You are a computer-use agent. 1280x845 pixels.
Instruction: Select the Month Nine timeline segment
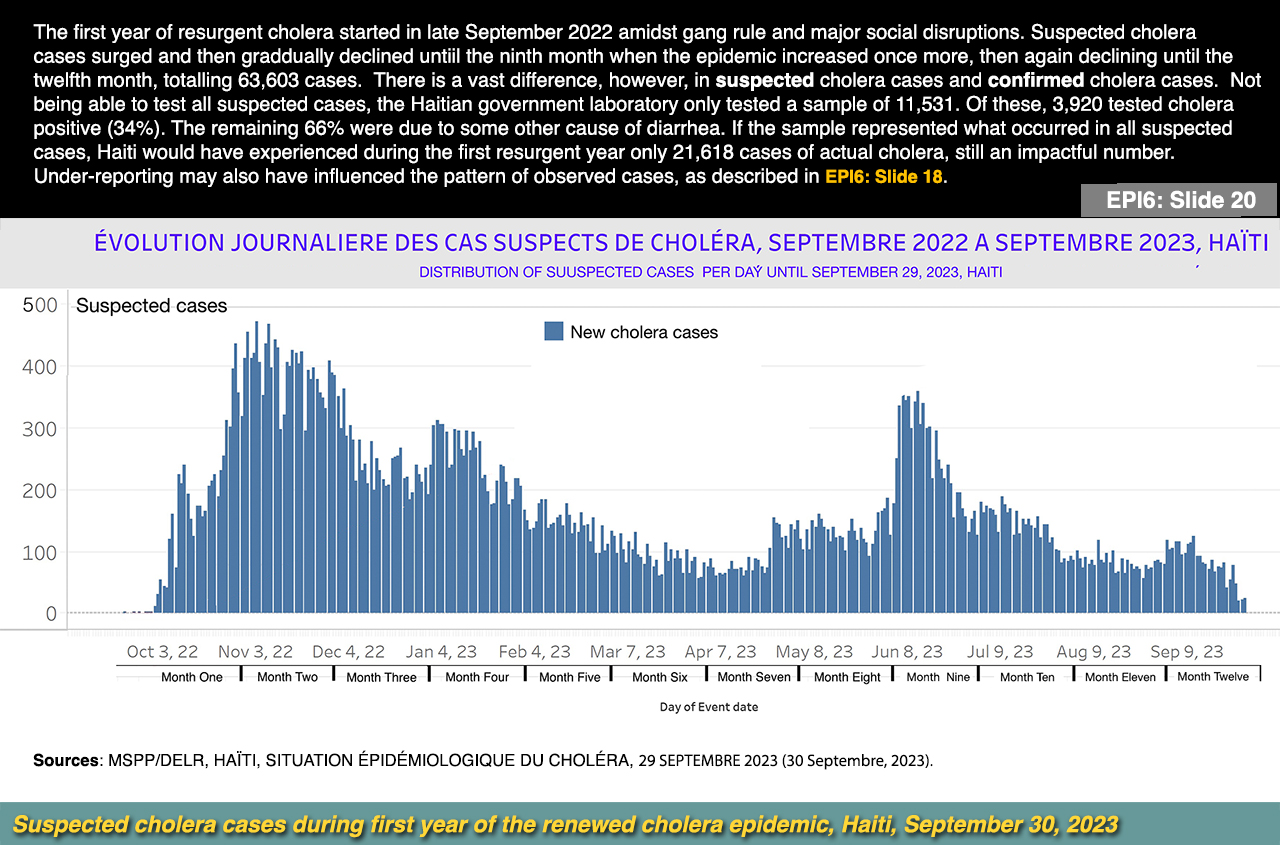[937, 677]
